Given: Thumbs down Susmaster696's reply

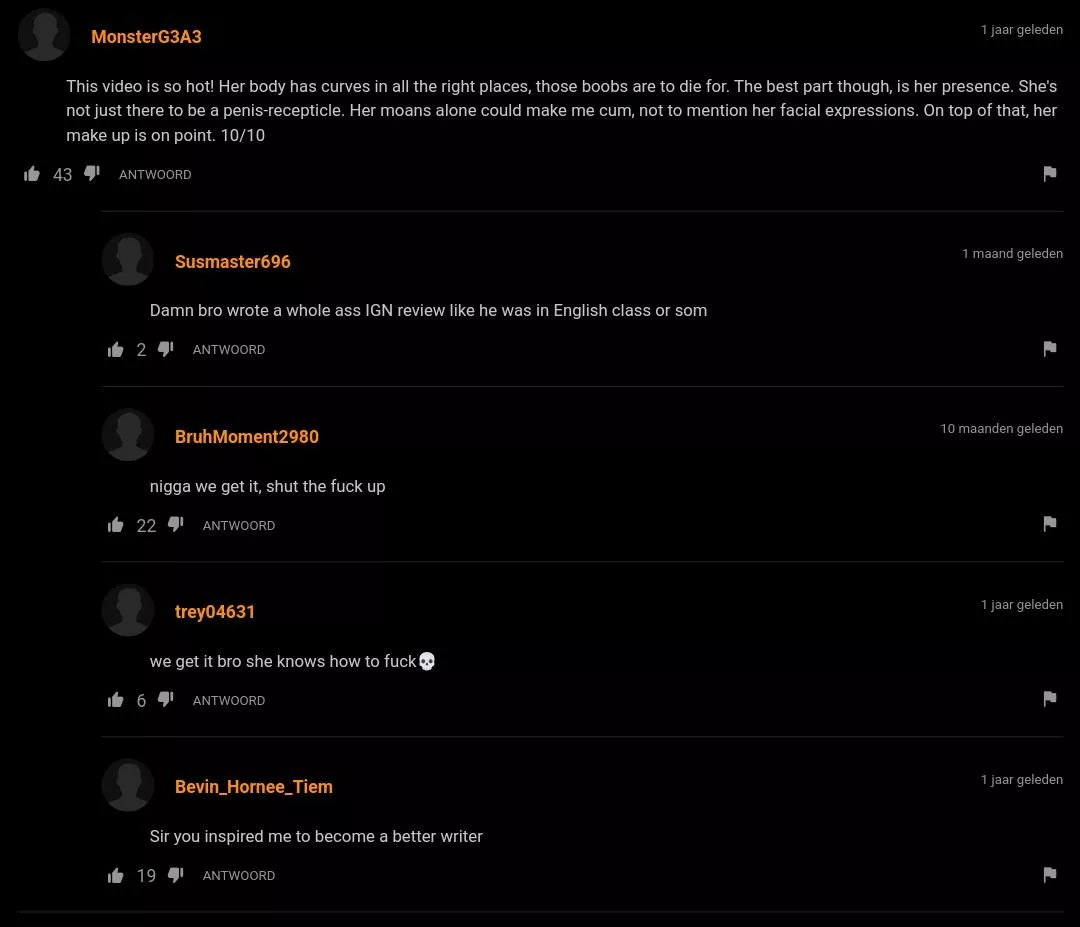Looking at the screenshot, I should coord(166,349).
